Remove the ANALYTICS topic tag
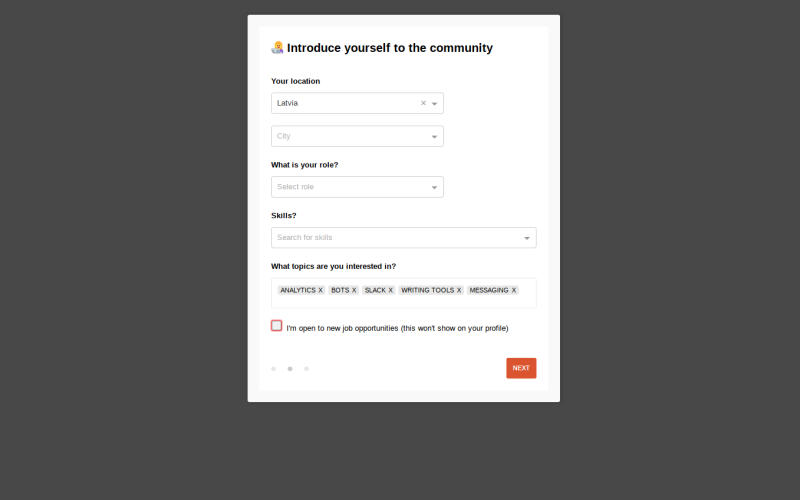 pos(320,290)
